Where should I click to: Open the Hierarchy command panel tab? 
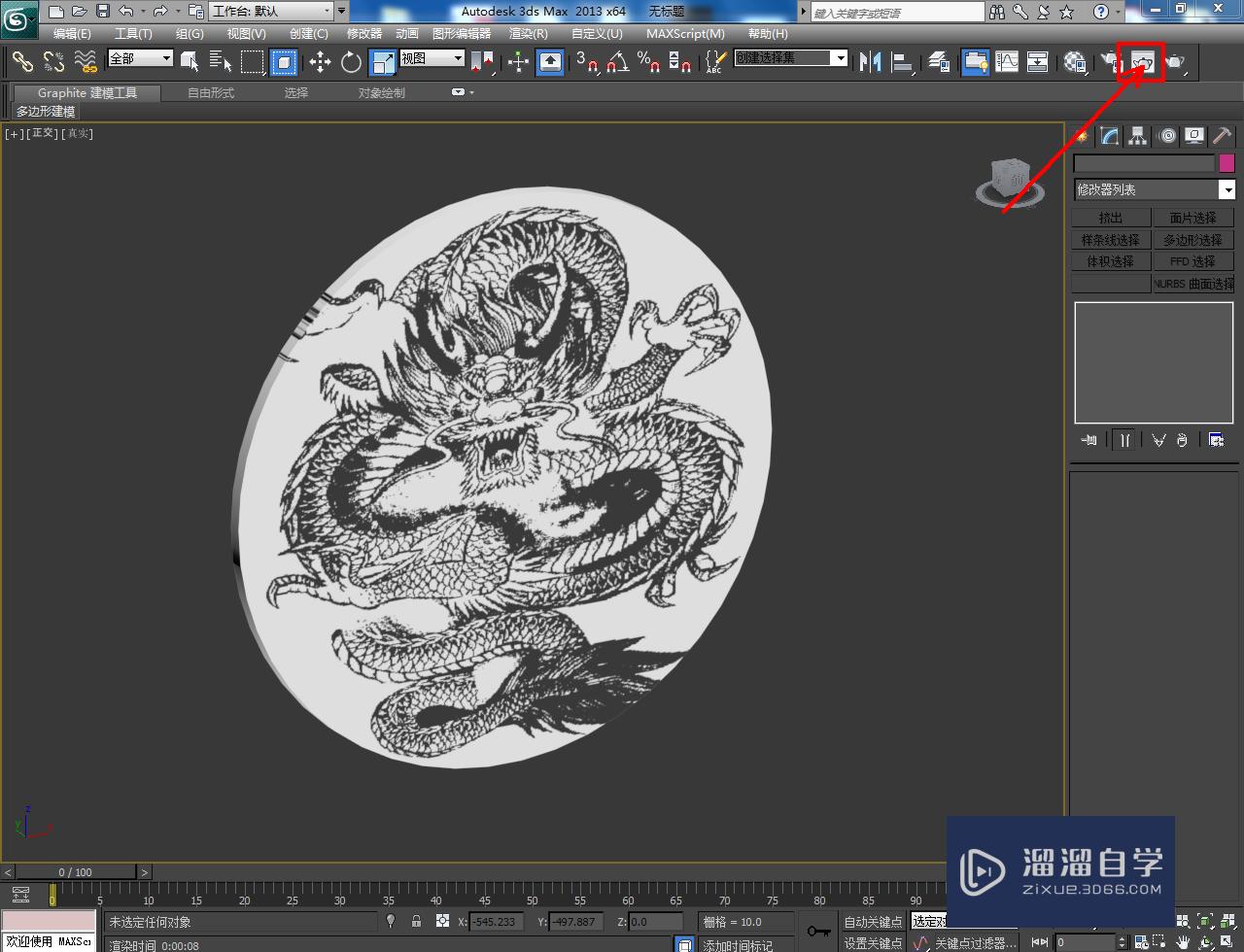[1138, 136]
